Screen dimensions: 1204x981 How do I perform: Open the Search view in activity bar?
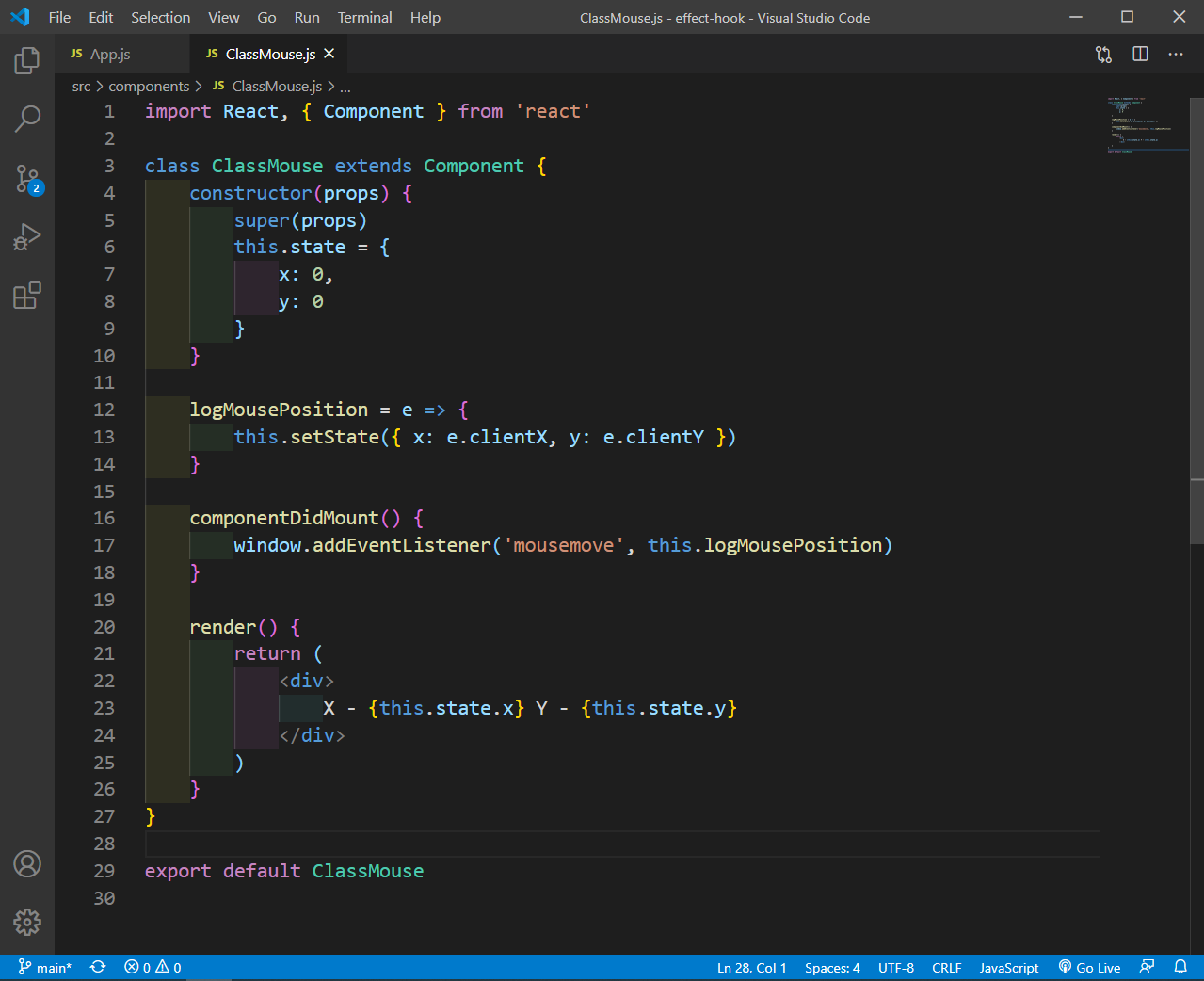tap(27, 119)
